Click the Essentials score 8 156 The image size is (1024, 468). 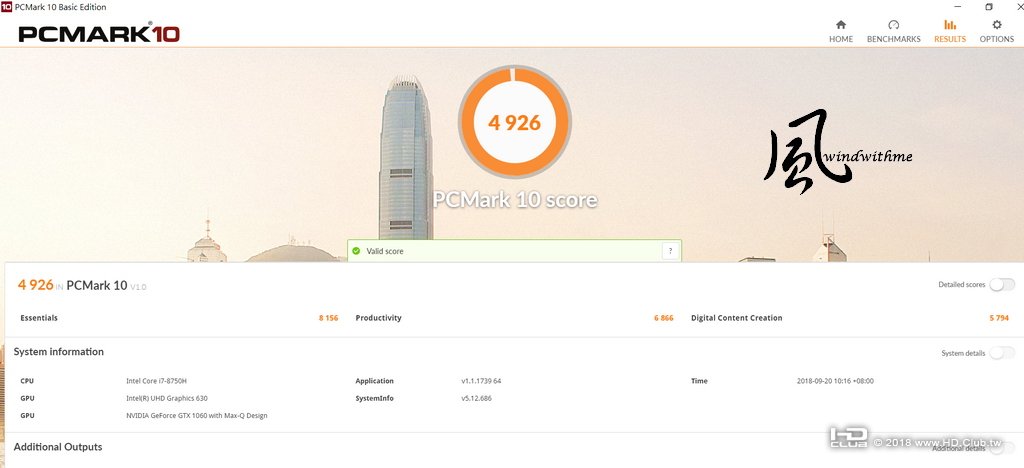328,318
